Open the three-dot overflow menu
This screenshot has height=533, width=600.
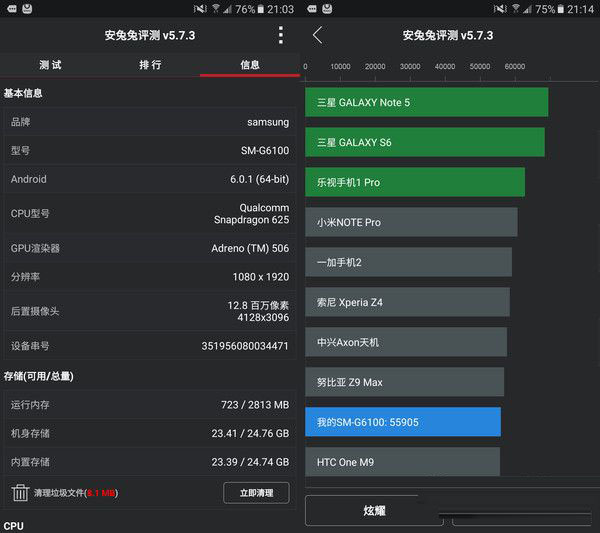pyautogui.click(x=281, y=35)
